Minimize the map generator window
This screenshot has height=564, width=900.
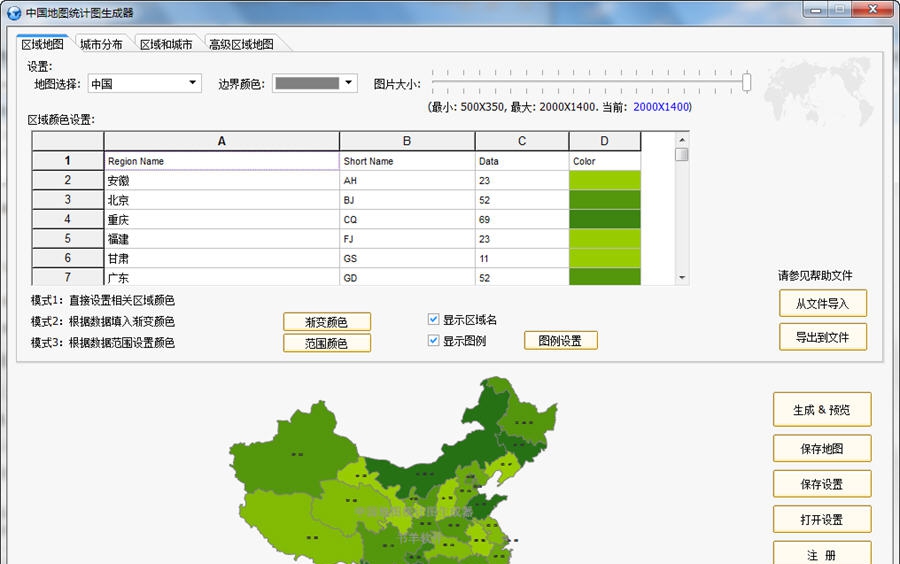(816, 9)
